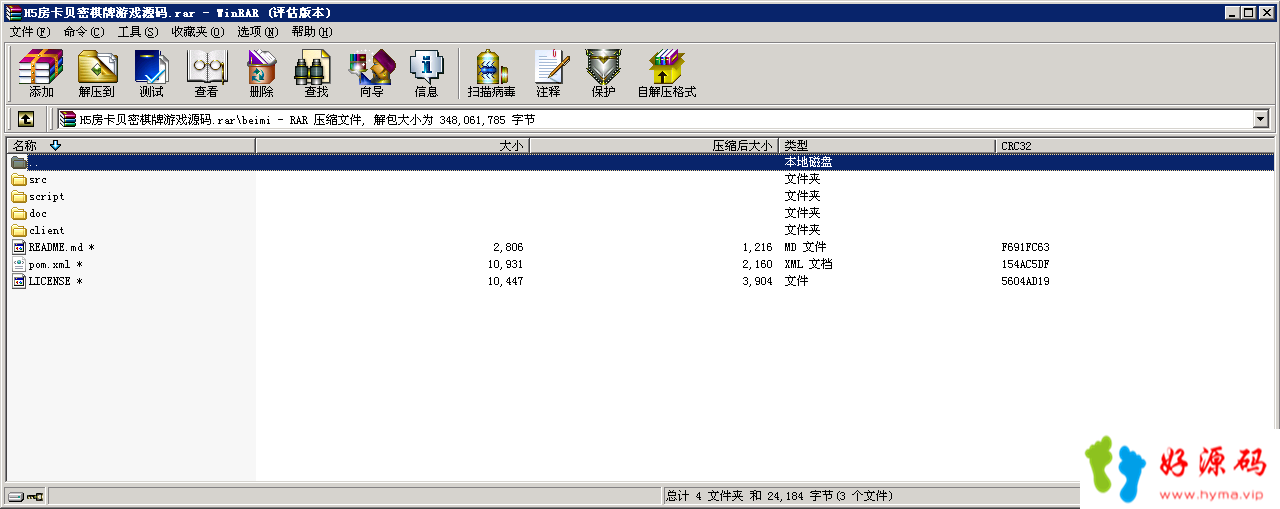
Task: Click the parent folder ".." icon
Action: click(19, 163)
